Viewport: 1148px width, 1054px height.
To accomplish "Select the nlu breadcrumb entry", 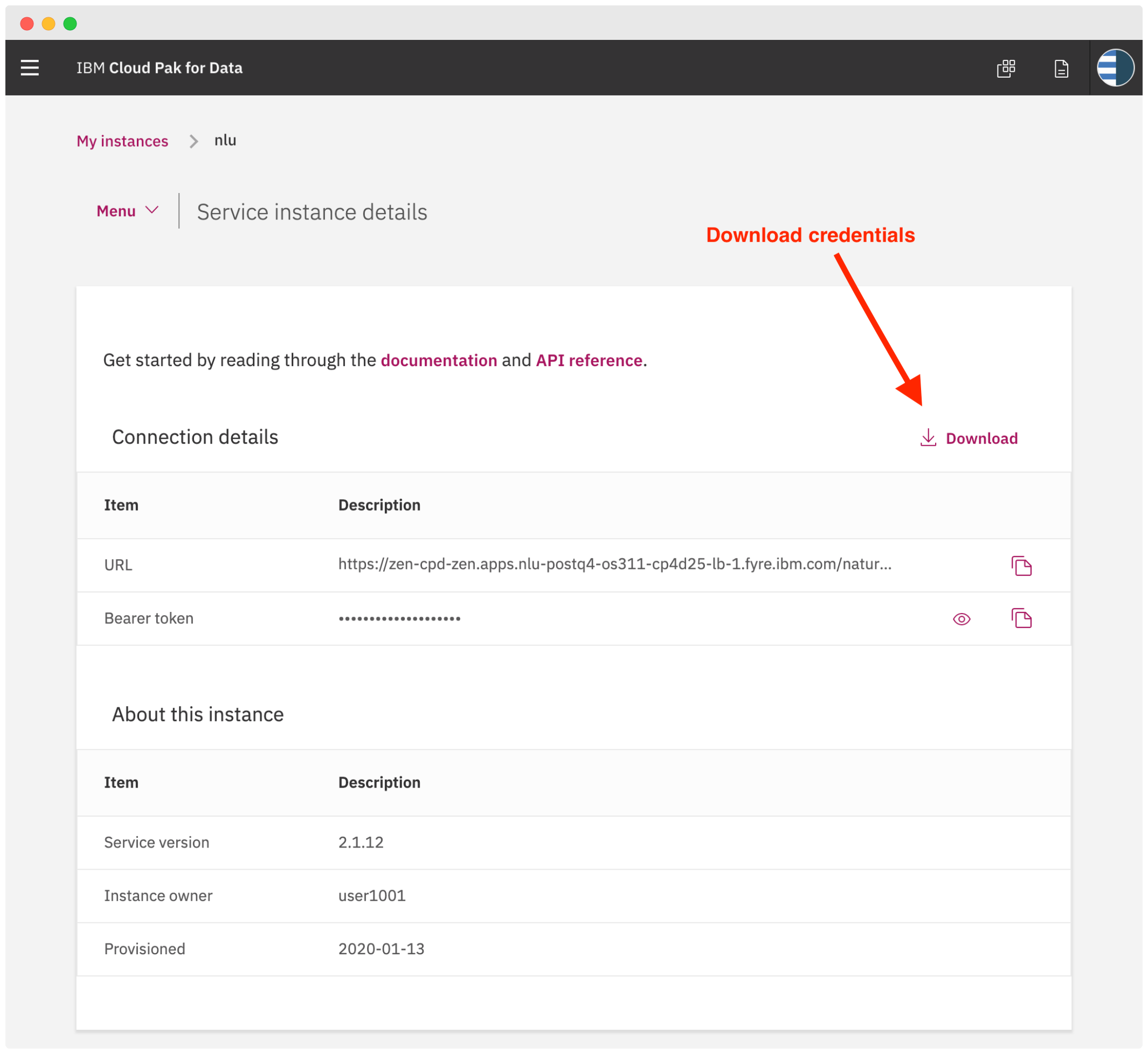I will [x=225, y=140].
